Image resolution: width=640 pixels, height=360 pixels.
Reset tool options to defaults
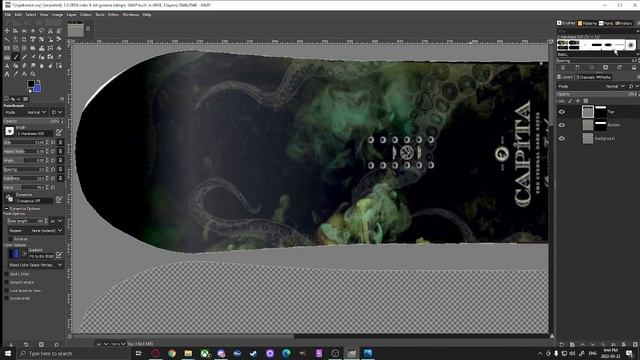(x=56, y=344)
